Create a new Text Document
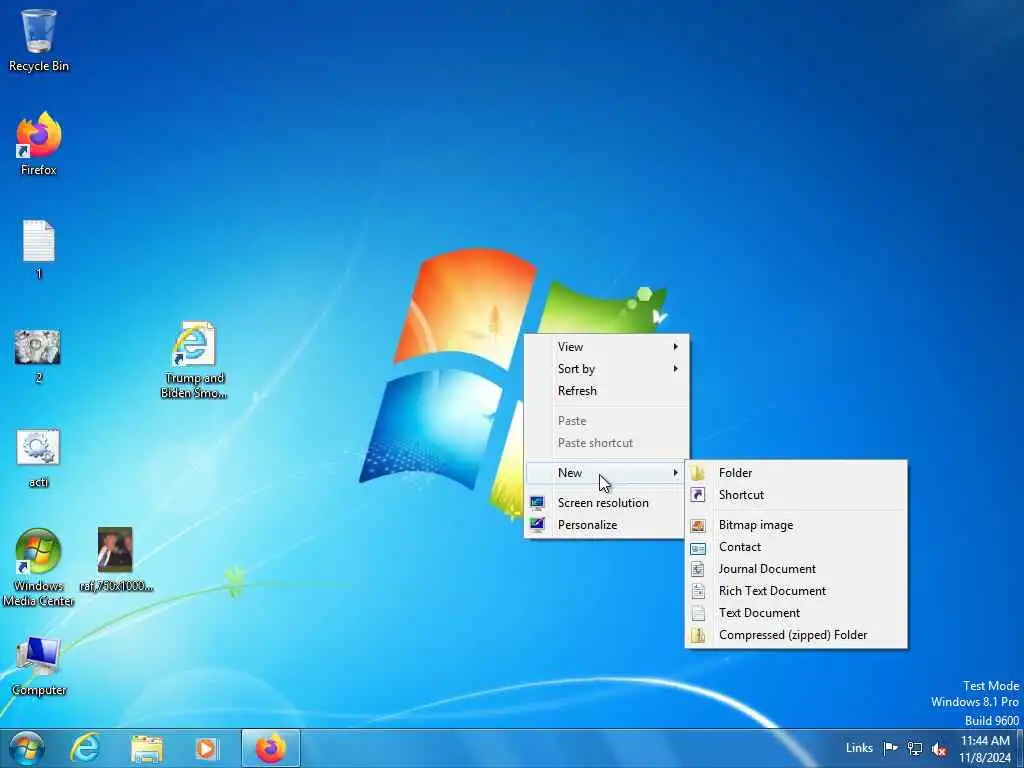 [x=796, y=613]
